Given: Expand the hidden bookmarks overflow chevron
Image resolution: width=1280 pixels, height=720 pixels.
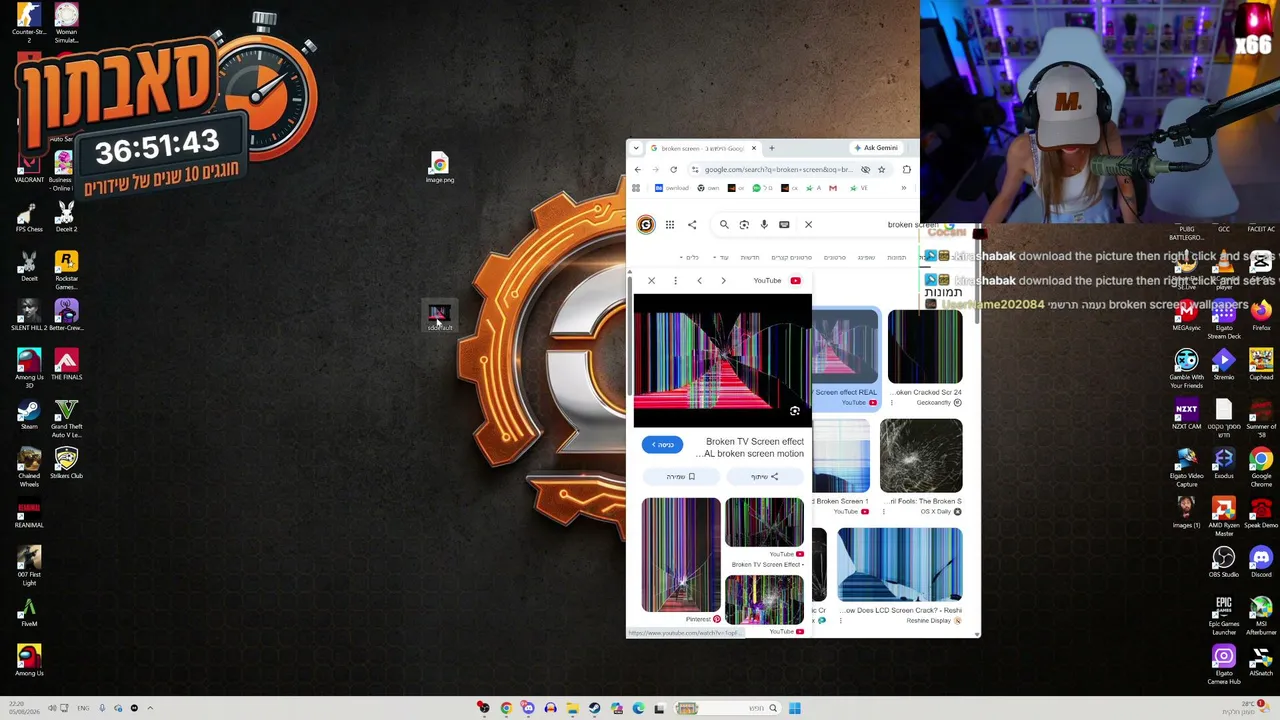Looking at the screenshot, I should click(903, 188).
